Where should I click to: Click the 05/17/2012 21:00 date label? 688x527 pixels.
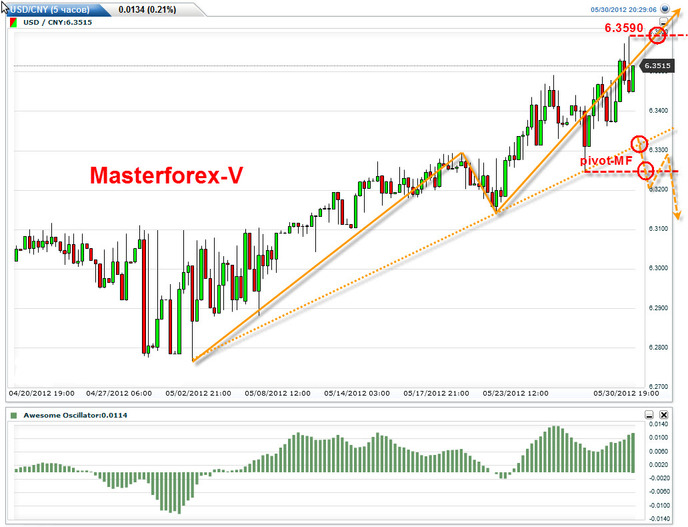437,394
